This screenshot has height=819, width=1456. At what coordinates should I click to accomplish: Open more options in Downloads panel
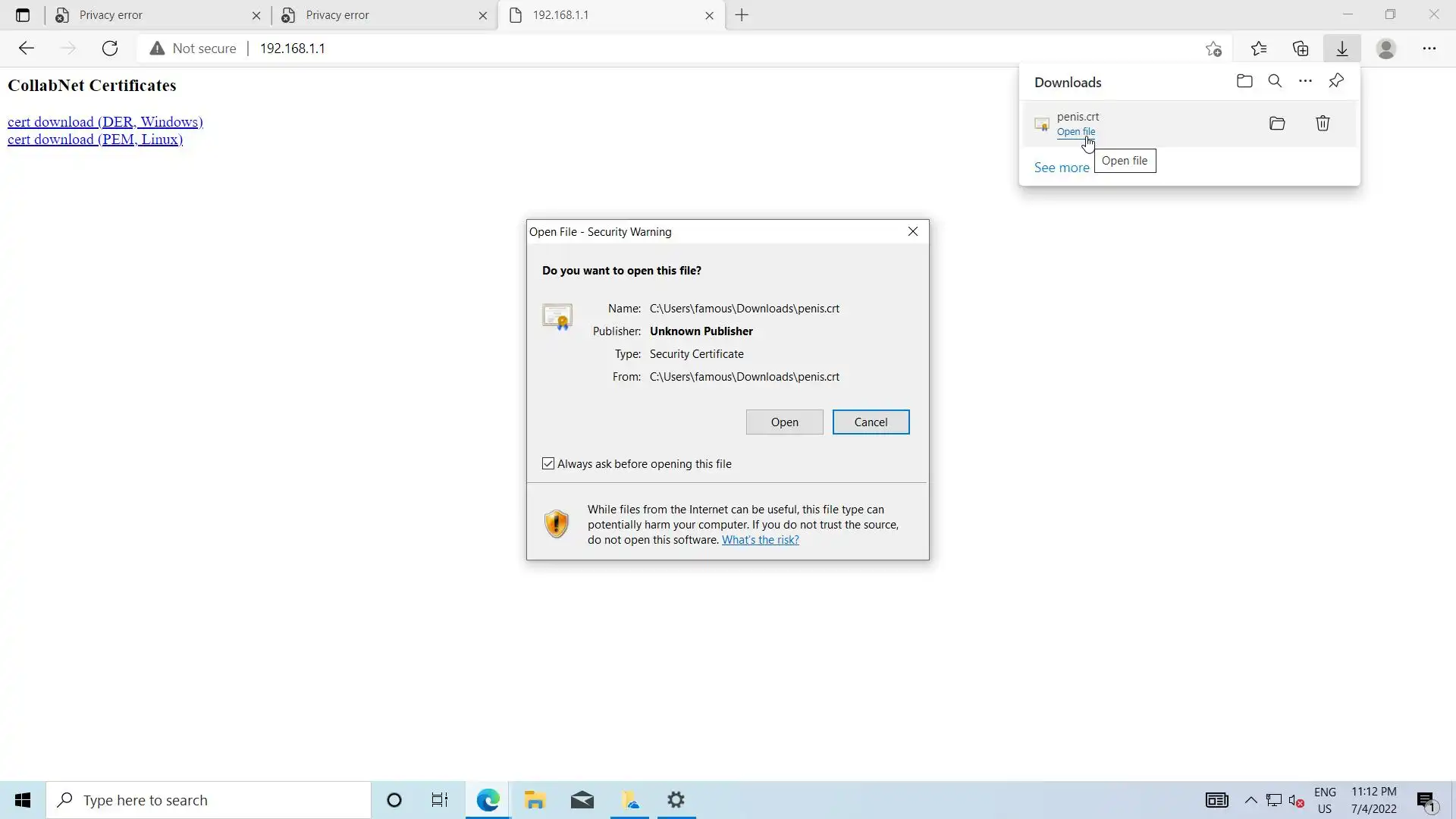(1305, 81)
